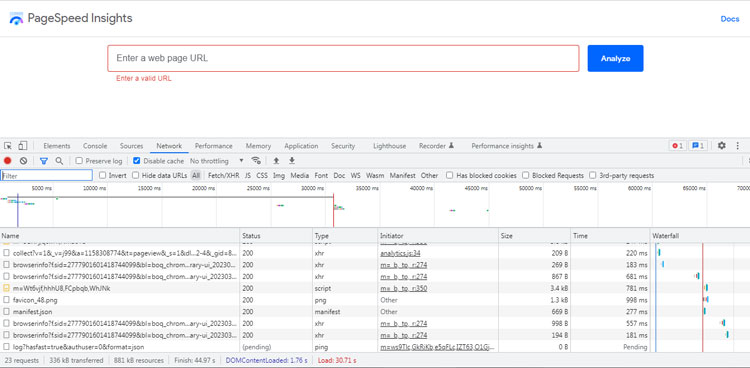
Task: Focus the Enter a web page URL field
Action: (x=343, y=58)
